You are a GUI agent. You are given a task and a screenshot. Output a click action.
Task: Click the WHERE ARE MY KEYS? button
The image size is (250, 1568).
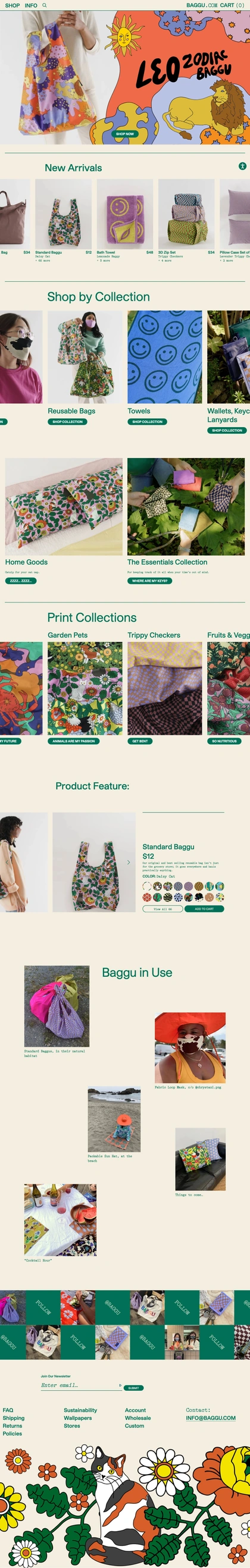click(x=149, y=581)
